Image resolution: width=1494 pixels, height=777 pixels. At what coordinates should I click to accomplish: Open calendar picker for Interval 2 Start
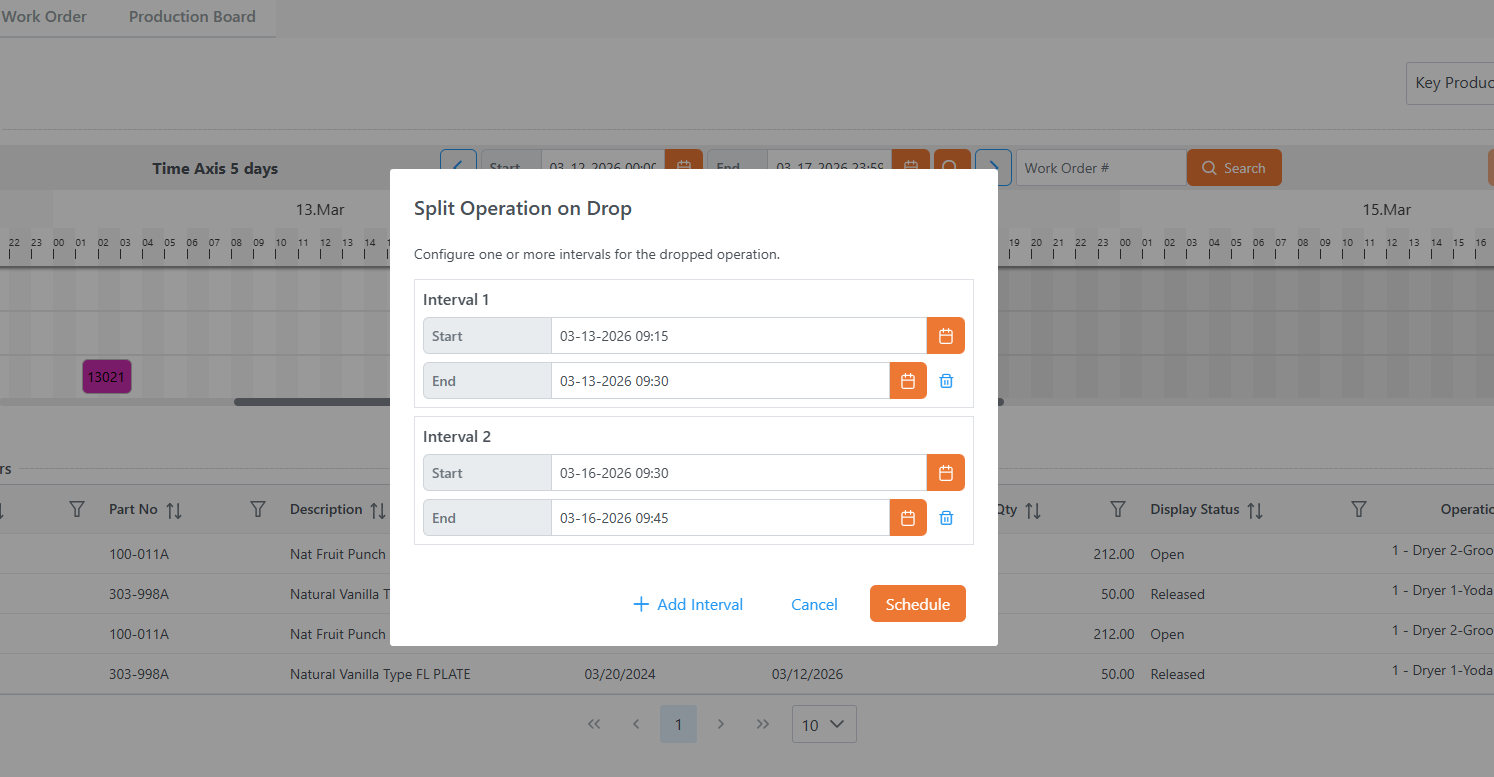tap(945, 473)
